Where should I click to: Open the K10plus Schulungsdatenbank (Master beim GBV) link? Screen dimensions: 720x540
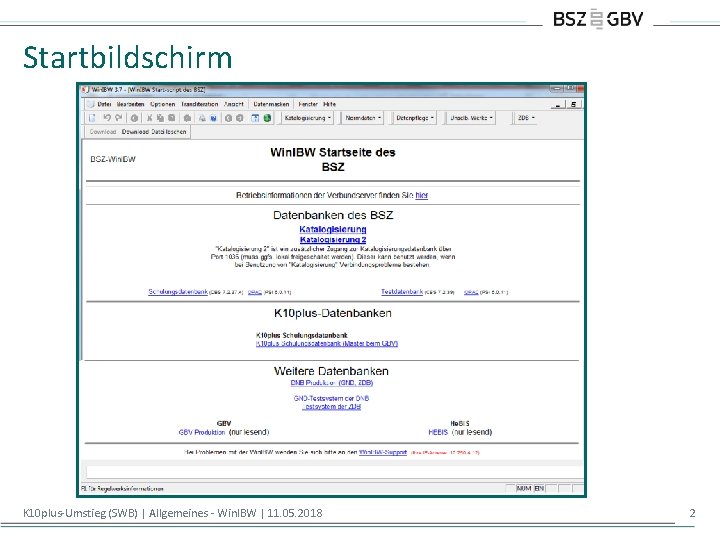327,343
